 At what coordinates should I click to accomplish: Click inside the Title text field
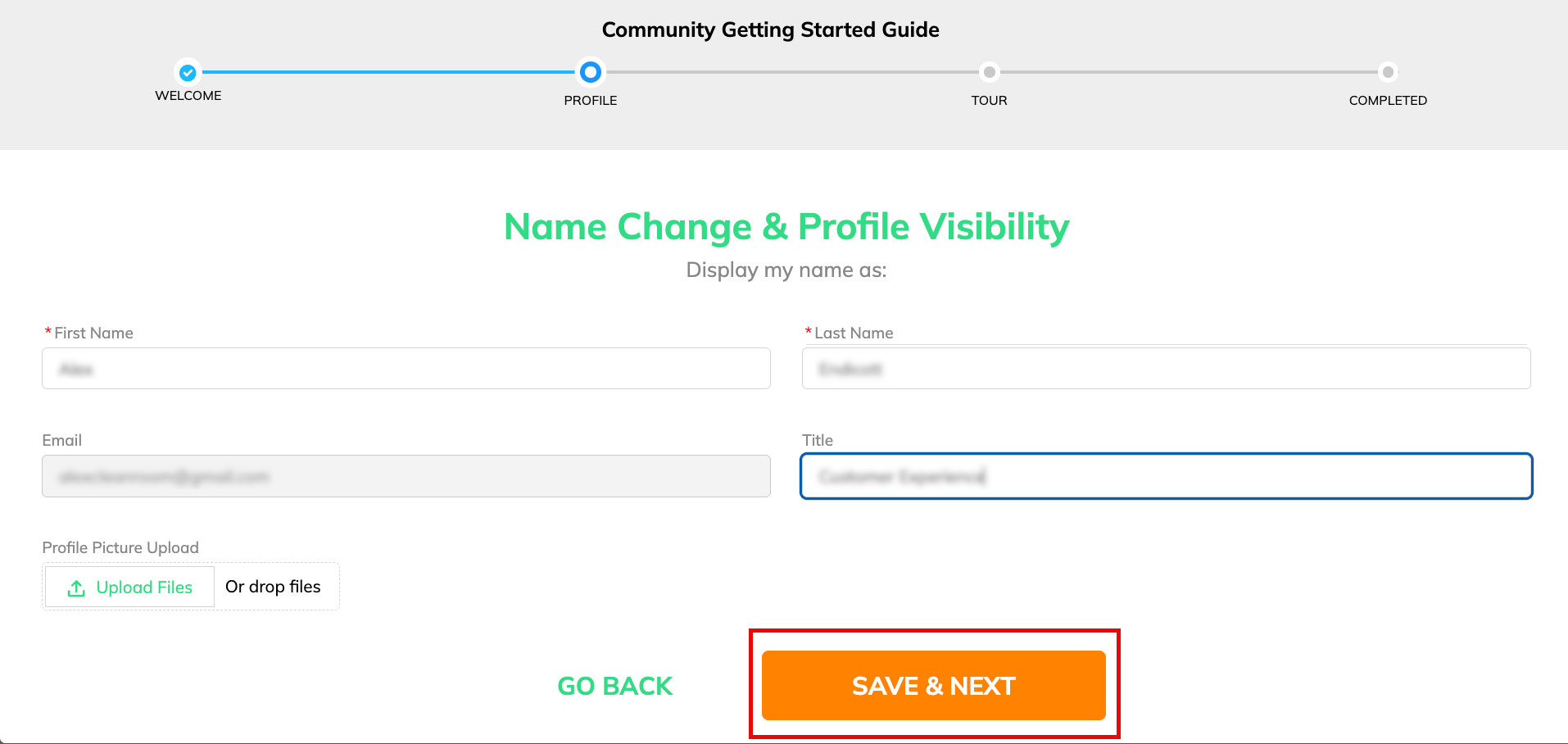[1166, 476]
